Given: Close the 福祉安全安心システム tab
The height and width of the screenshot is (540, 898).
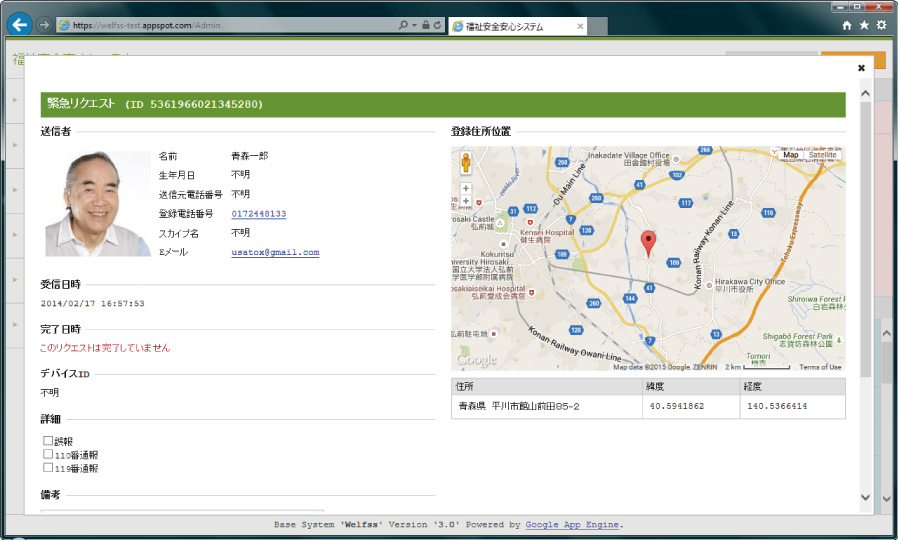Looking at the screenshot, I should [580, 26].
